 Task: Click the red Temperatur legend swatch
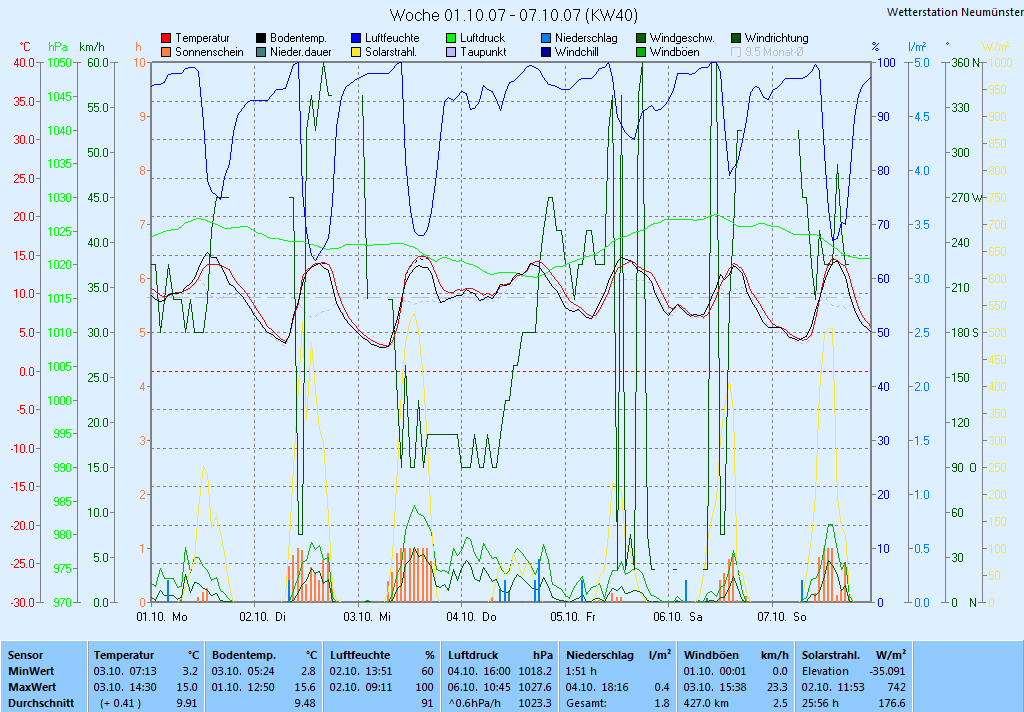(x=166, y=39)
